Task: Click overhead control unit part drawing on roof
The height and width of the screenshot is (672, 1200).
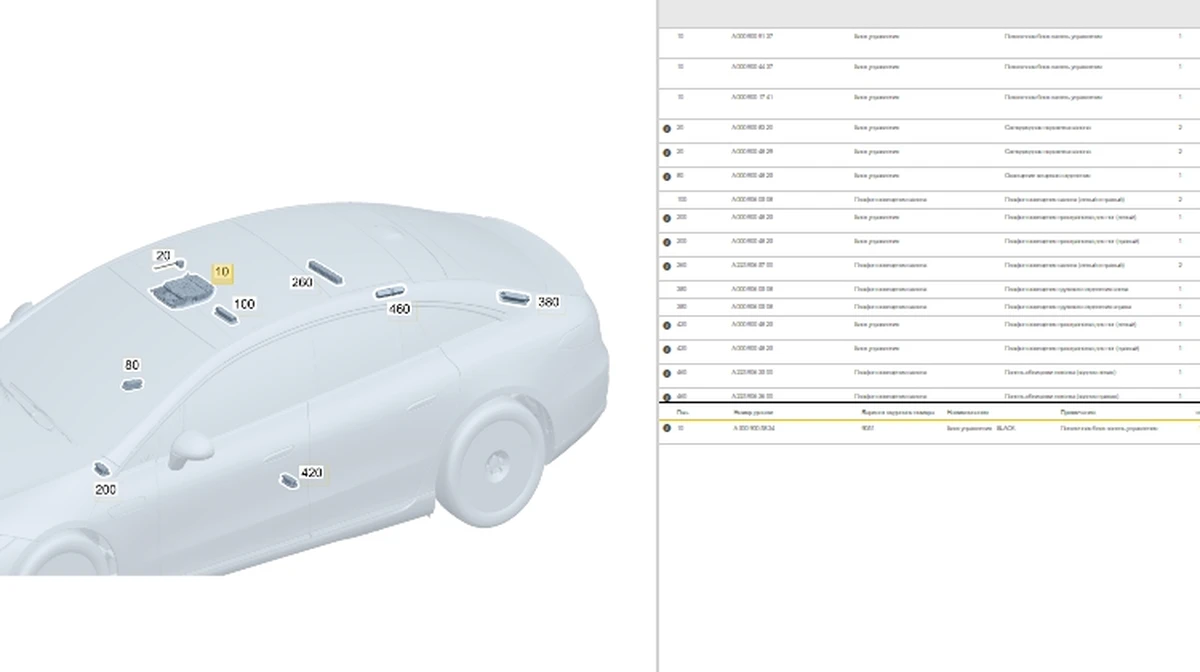Action: click(179, 291)
